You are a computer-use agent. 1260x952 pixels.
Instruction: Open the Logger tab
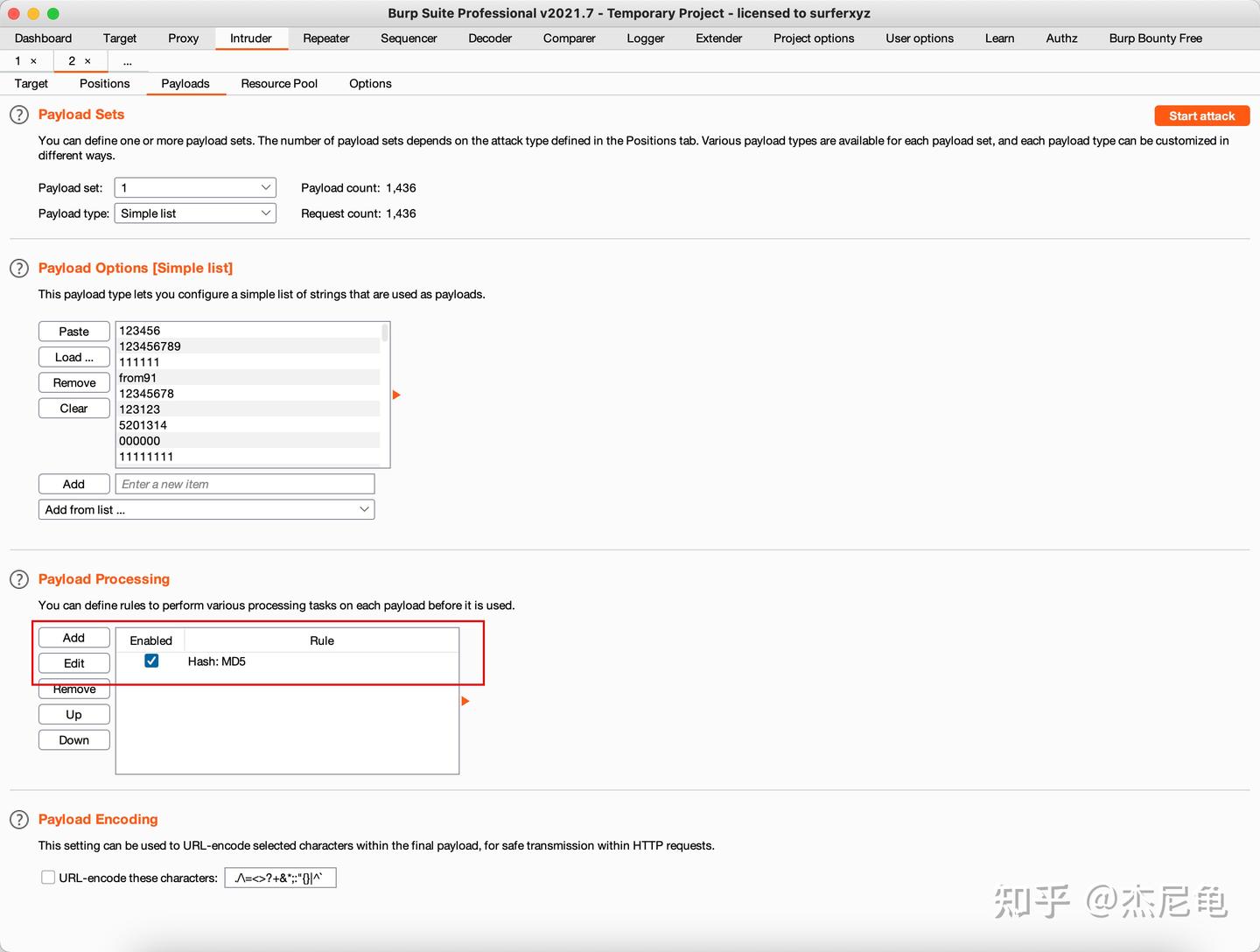(646, 38)
